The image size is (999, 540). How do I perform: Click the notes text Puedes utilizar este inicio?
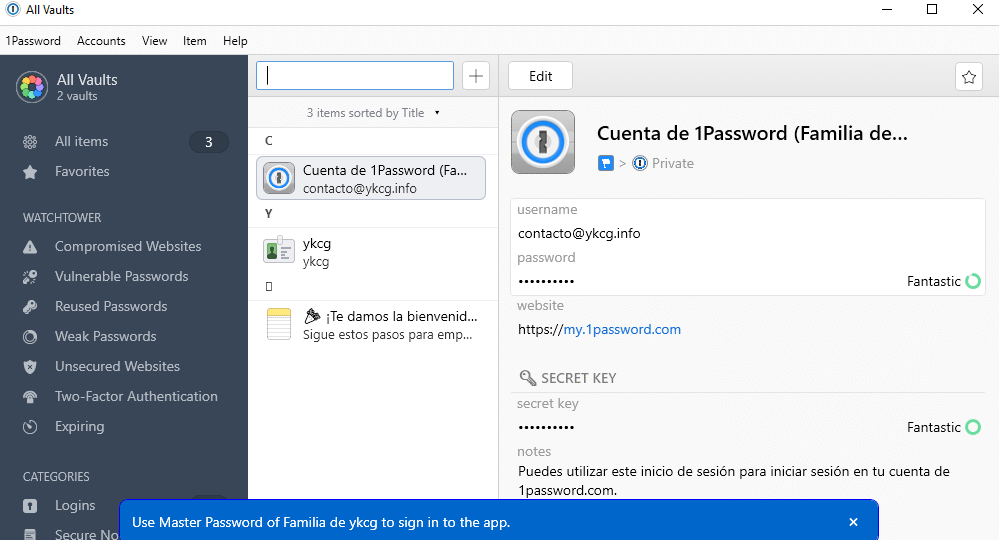click(x=733, y=481)
